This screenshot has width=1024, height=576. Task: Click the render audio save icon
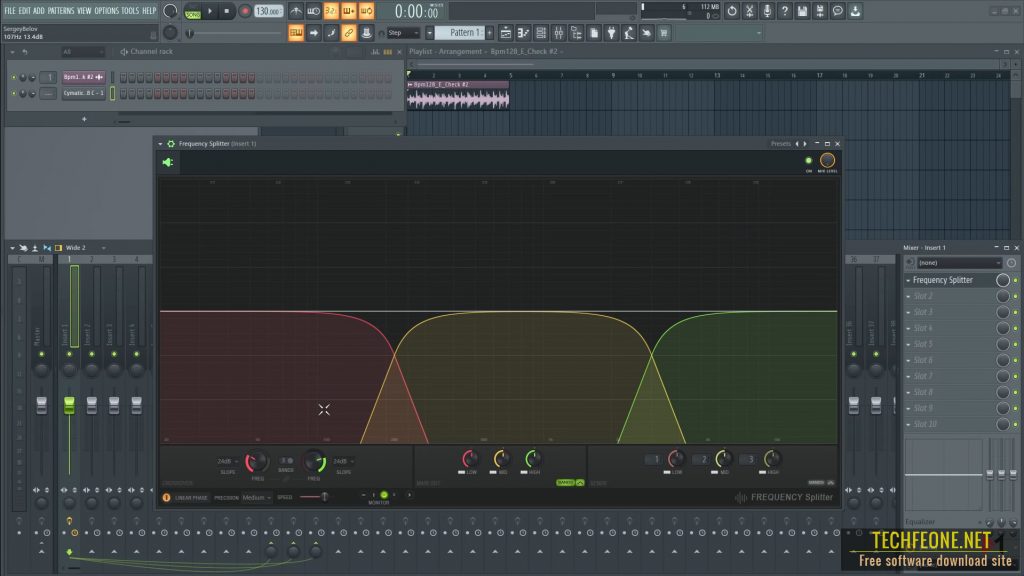point(820,11)
